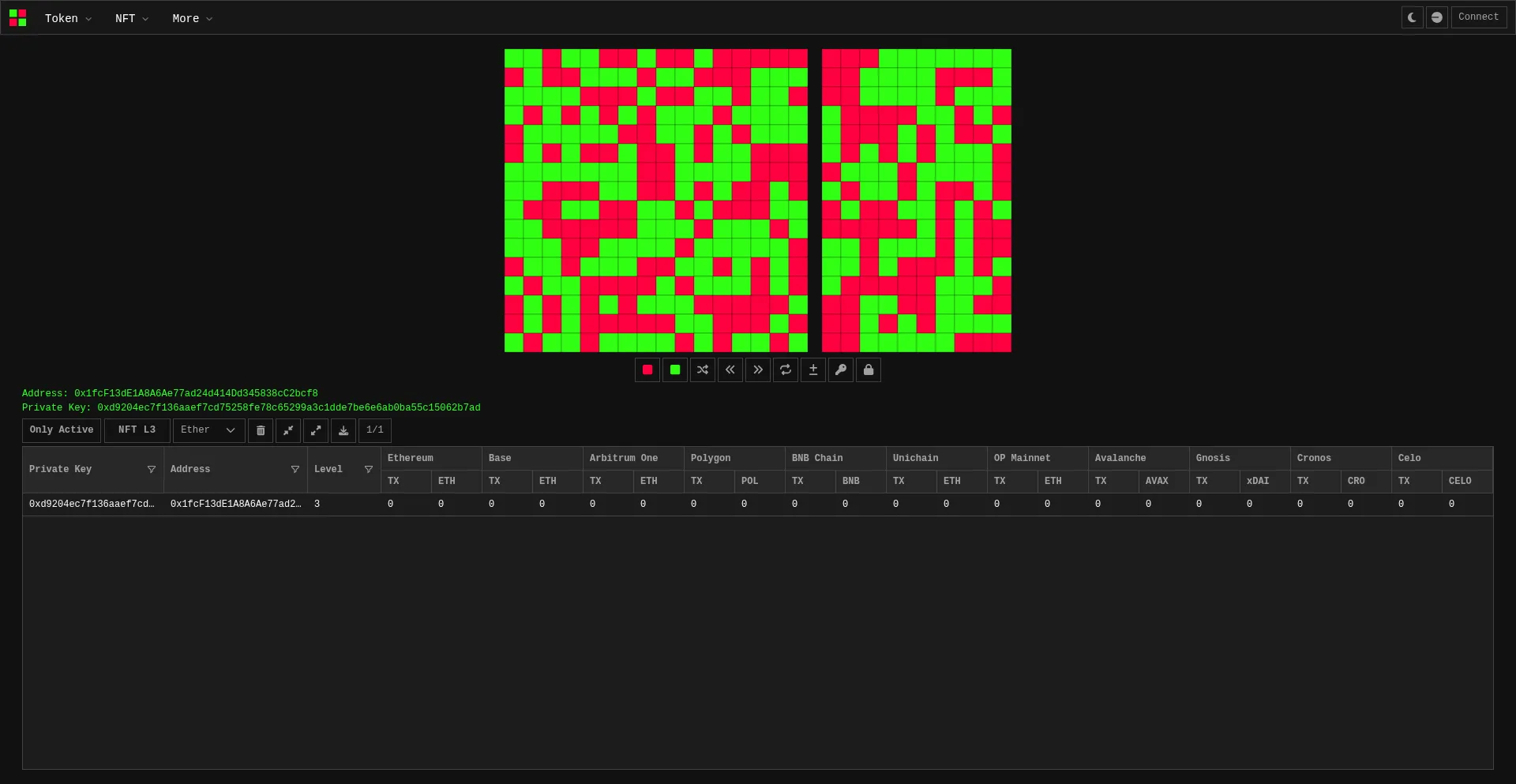Open the Private Key column filter
Screen dimensions: 1516x784
coord(152,470)
